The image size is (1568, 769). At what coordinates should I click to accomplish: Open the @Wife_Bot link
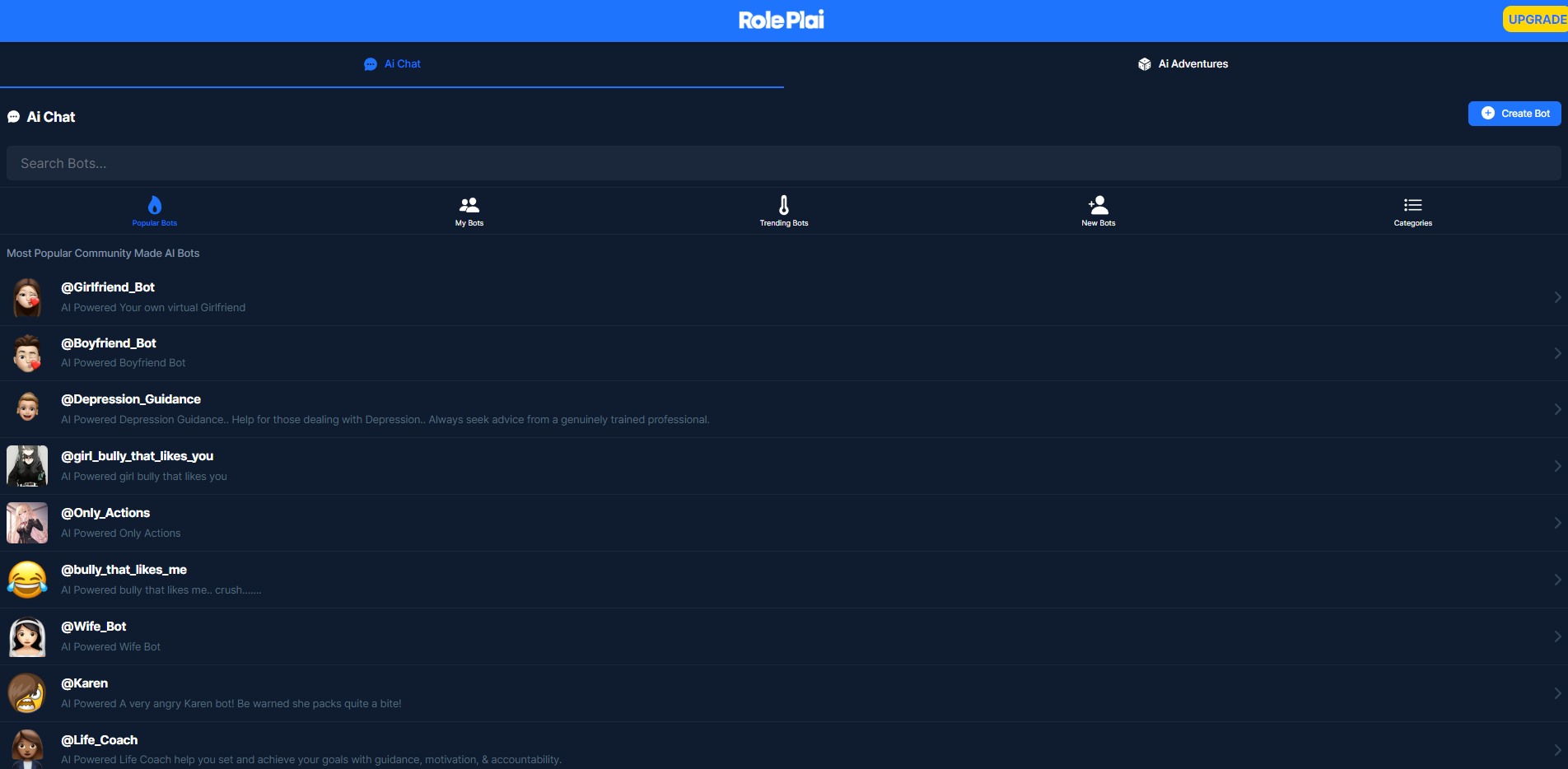[94, 627]
